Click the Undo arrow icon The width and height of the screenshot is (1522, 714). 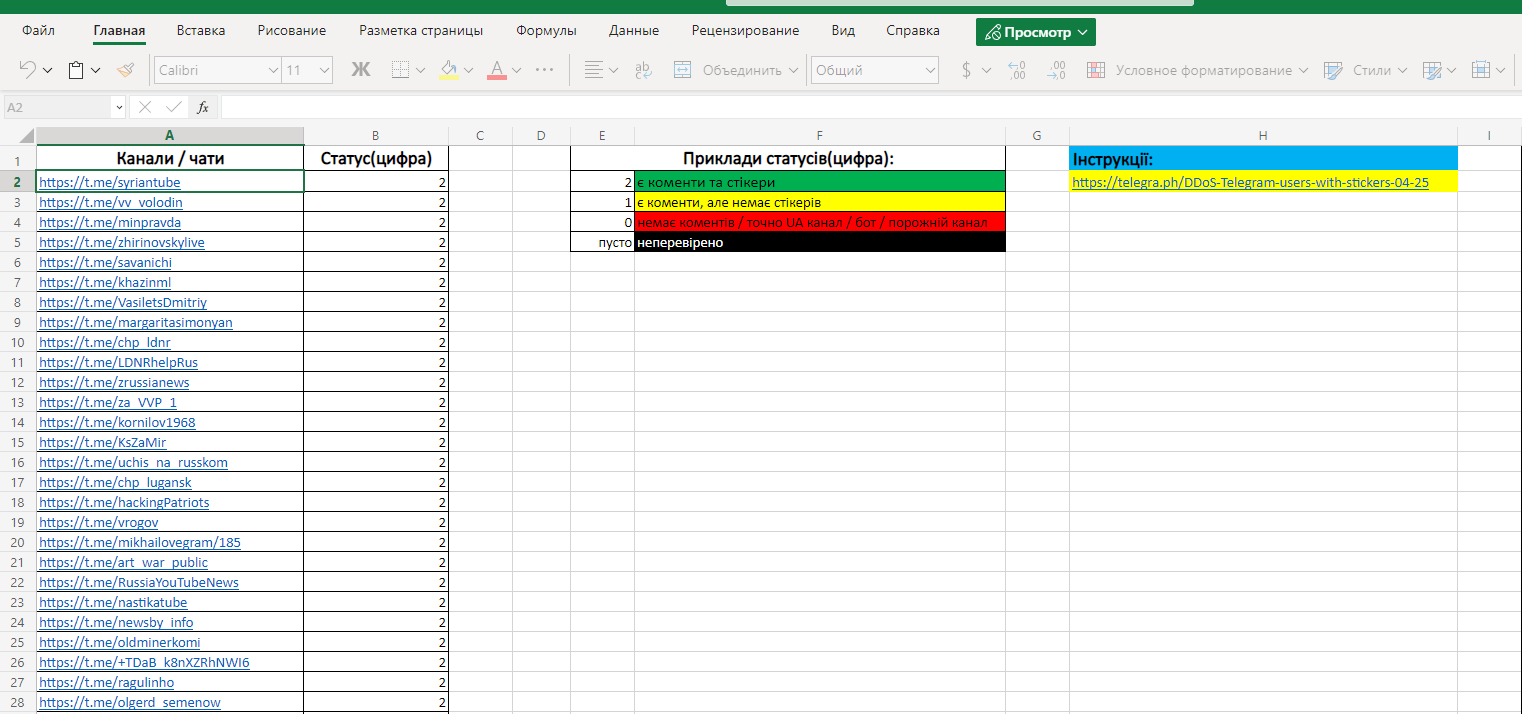28,70
